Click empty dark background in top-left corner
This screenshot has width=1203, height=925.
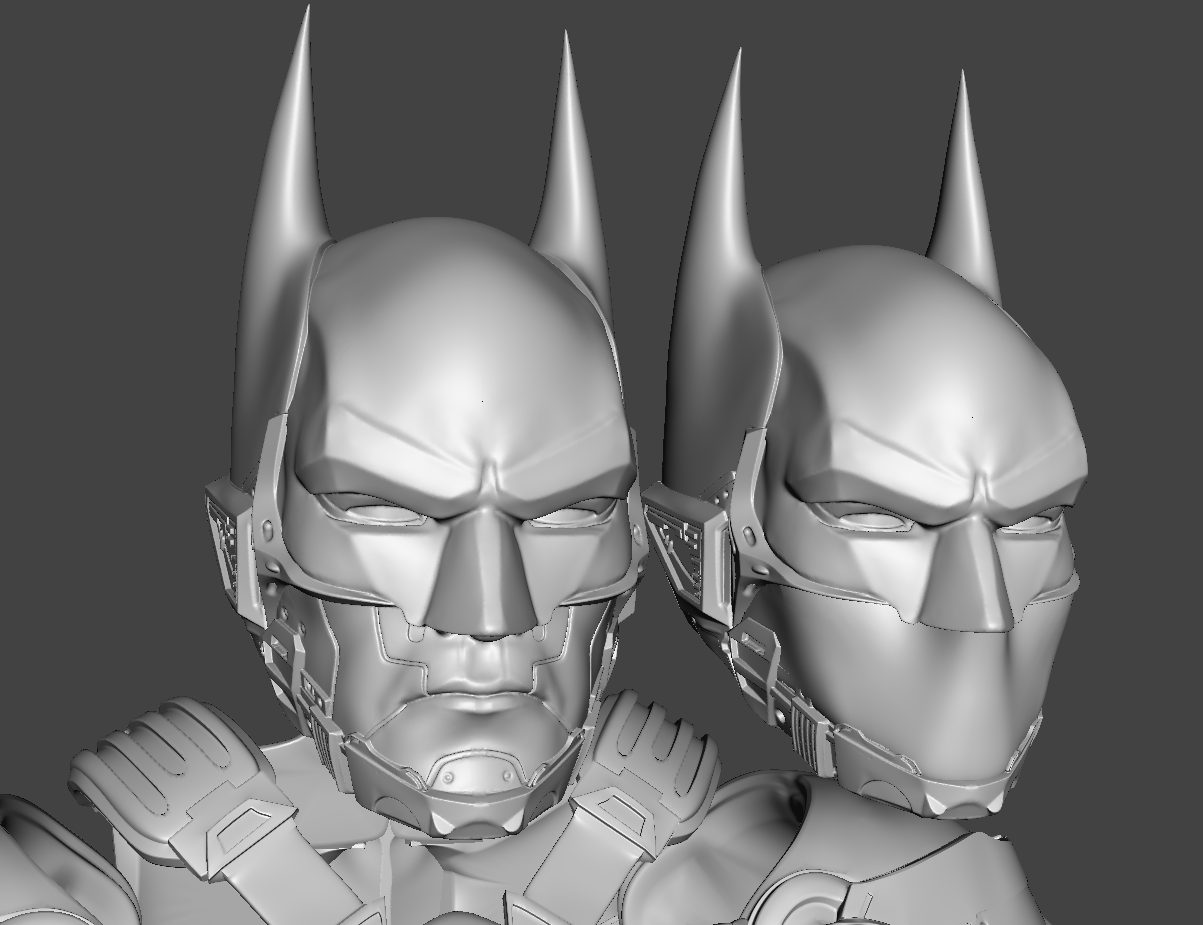point(80,80)
